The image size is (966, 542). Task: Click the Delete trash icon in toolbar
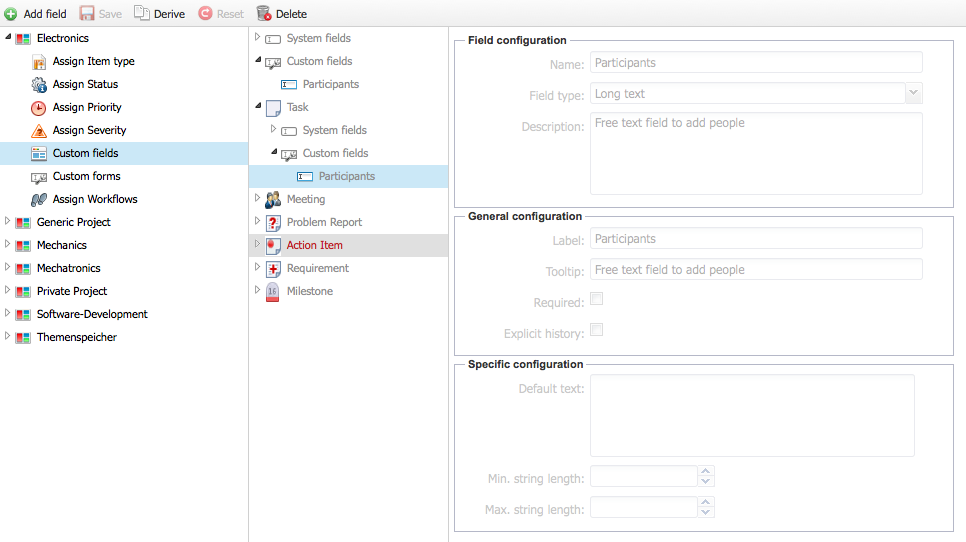264,14
